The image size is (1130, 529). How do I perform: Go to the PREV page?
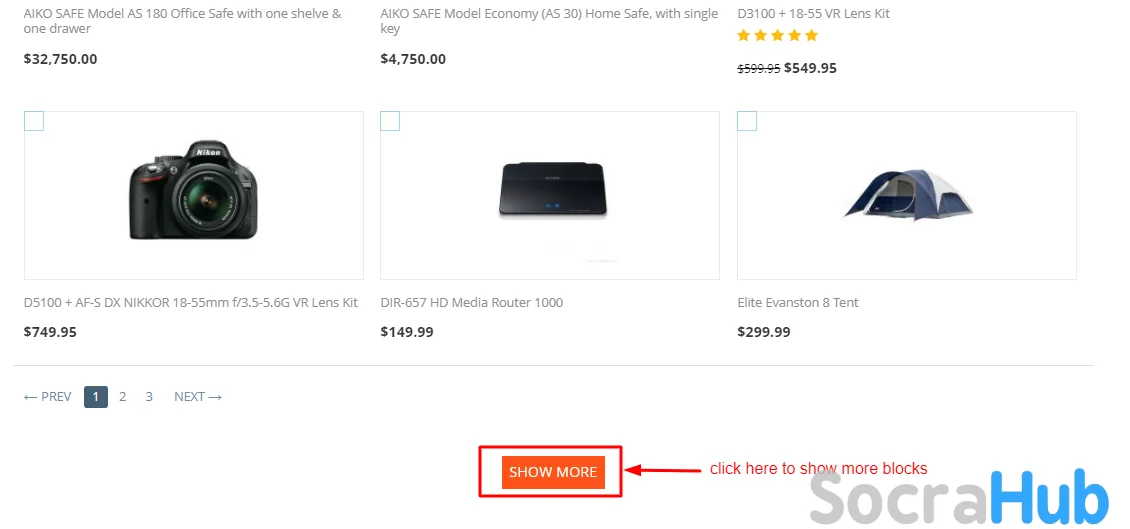47,397
